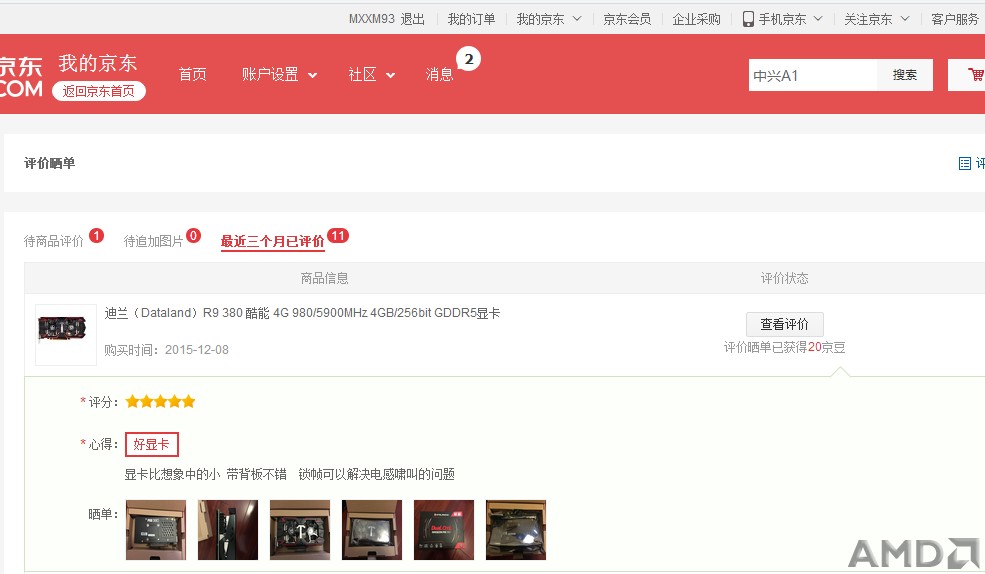This screenshot has height=574, width=985.
Task: Open the sixth review photo thumbnail
Action: coord(516,529)
